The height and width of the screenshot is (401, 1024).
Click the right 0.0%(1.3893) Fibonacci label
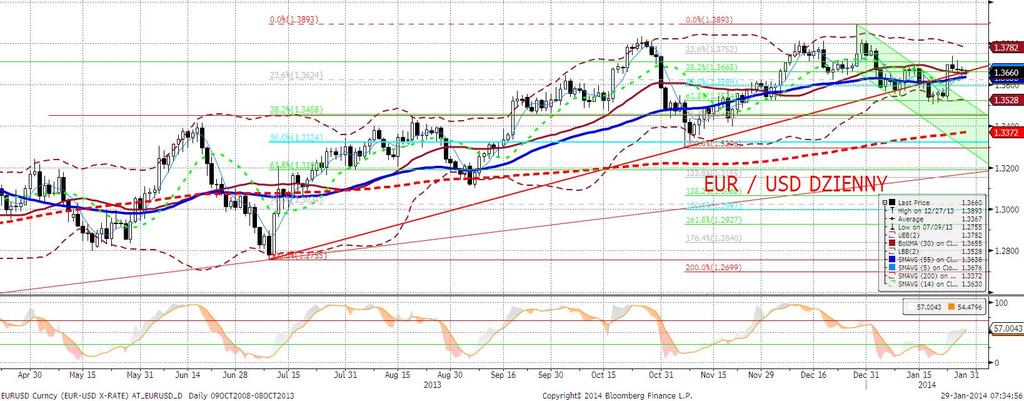pos(709,20)
